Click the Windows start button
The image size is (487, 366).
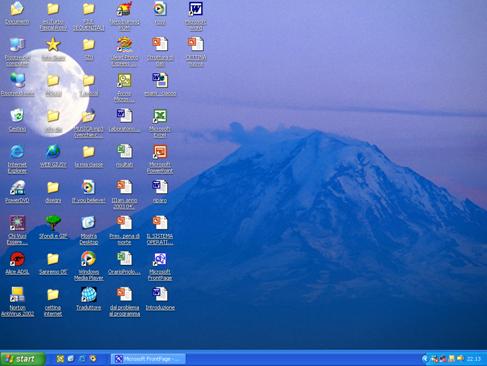click(22, 359)
